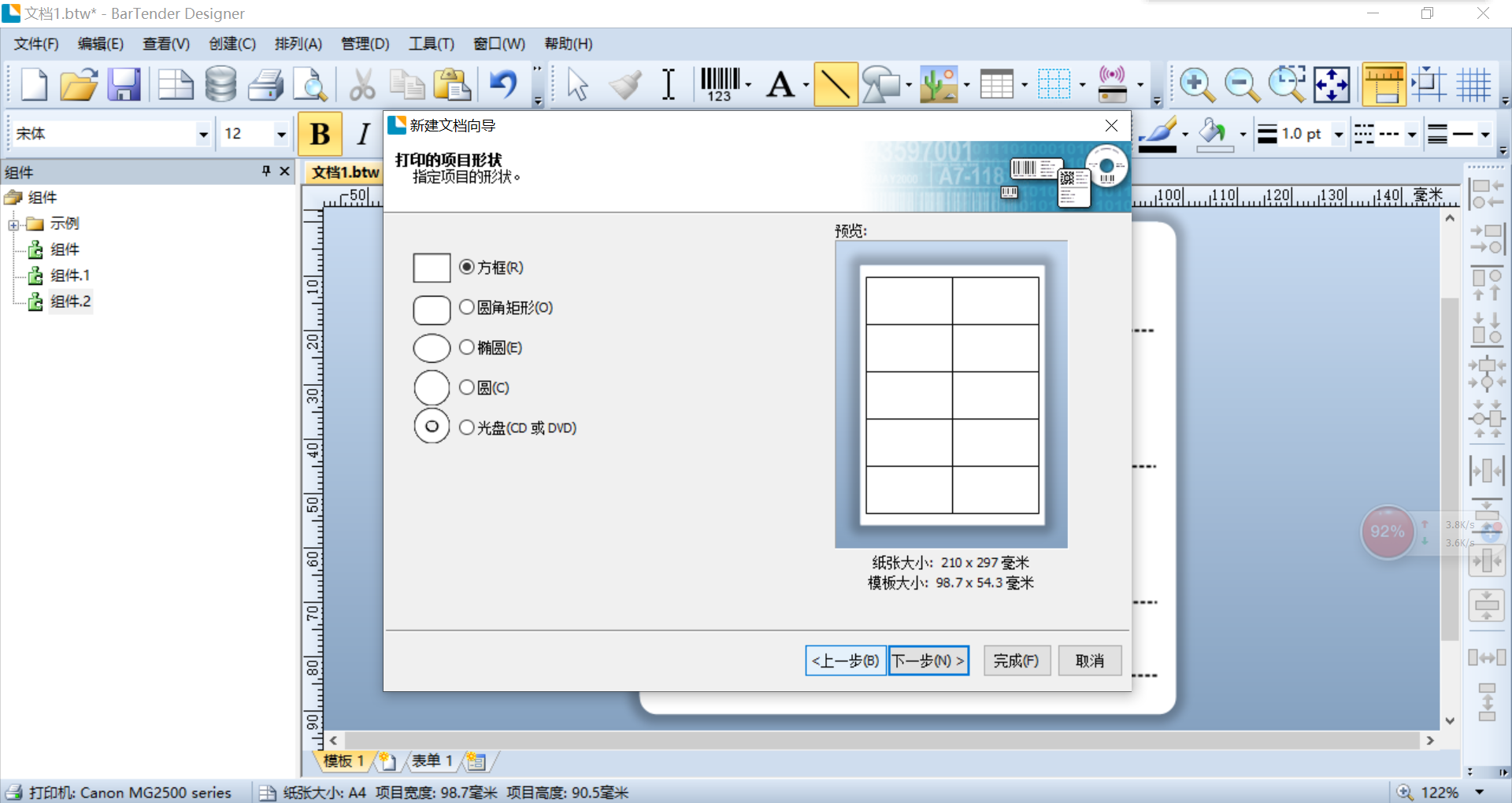This screenshot has height=803, width=1512.
Task: Select 组件.1 in the component tree
Action: click(70, 276)
